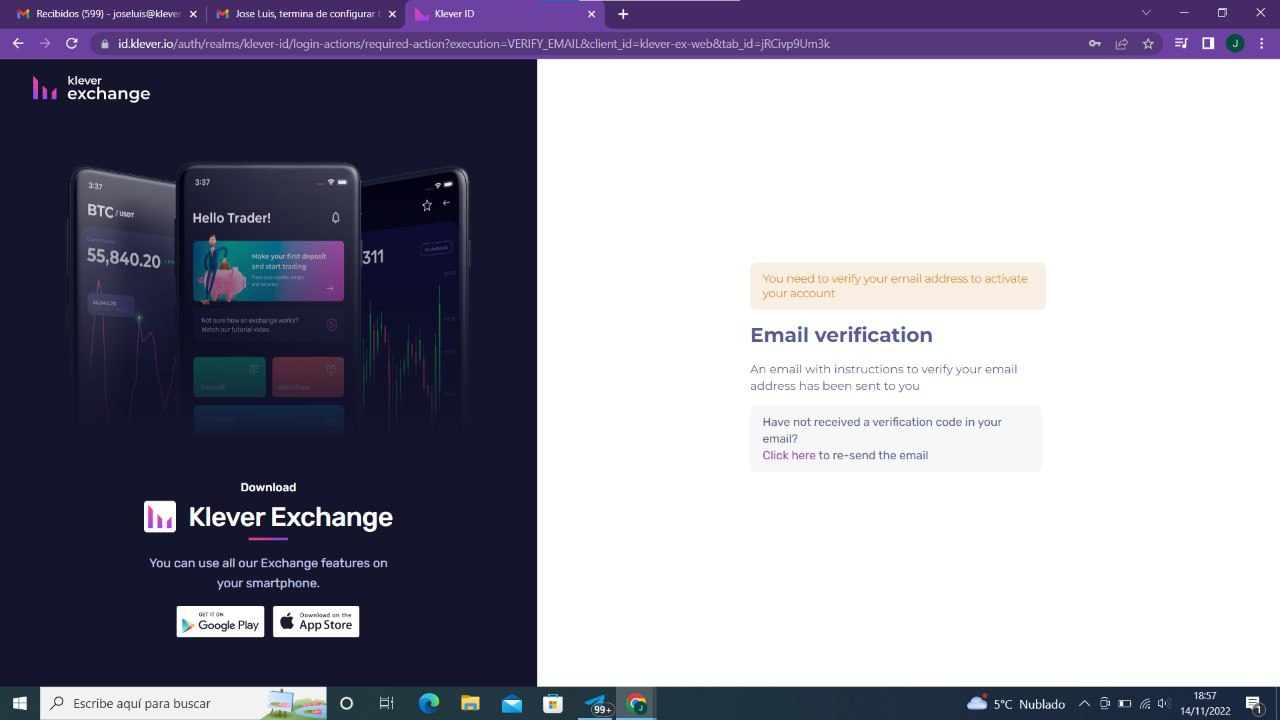Viewport: 1280px width, 720px height.
Task: Go forward in browser history
Action: point(44,44)
